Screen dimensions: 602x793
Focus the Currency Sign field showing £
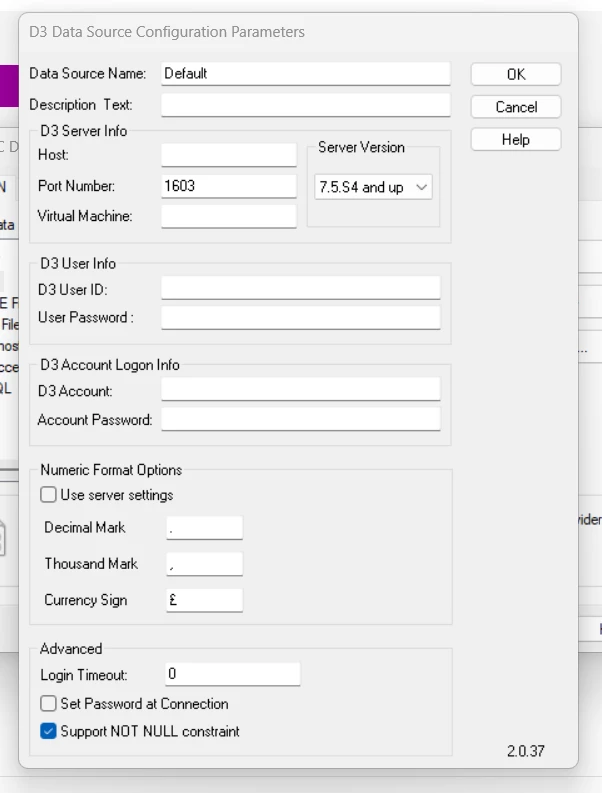(204, 600)
